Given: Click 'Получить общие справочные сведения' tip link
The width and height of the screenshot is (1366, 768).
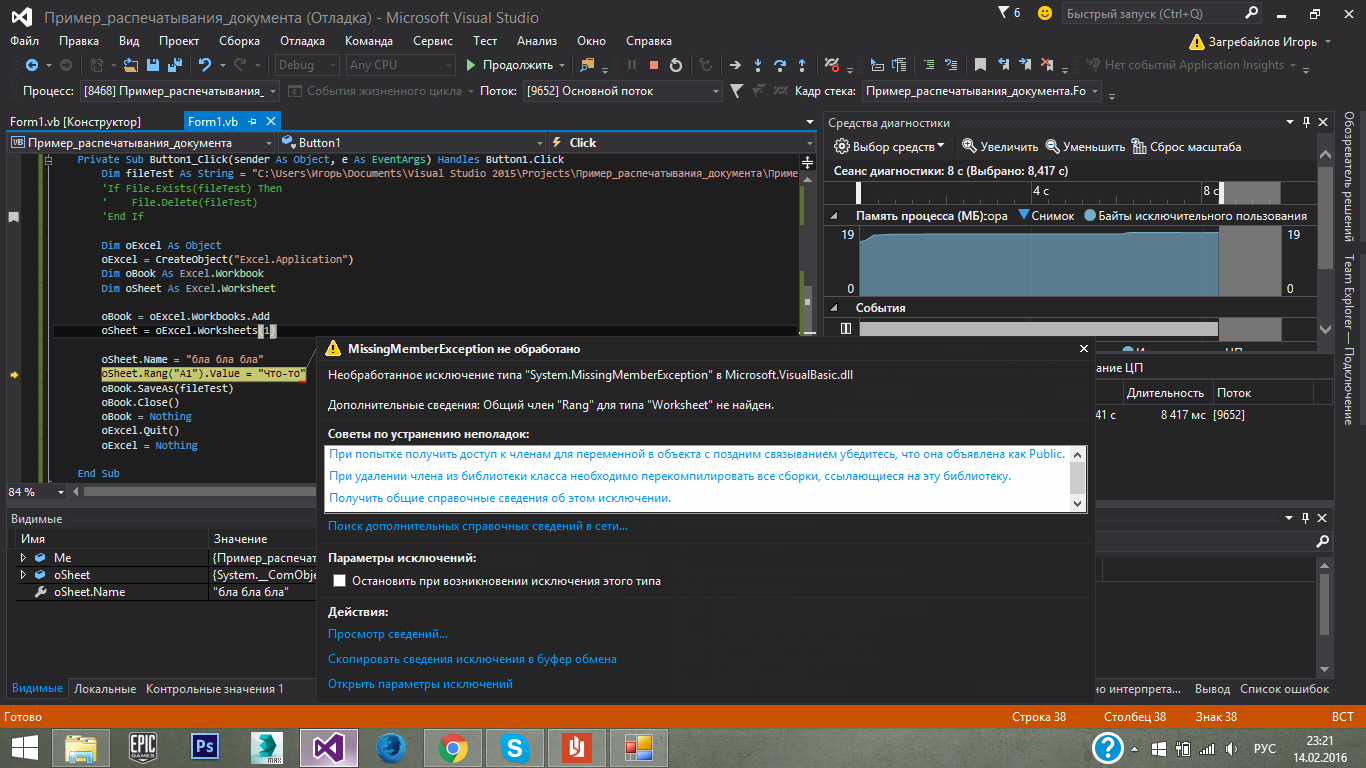Looking at the screenshot, I should point(500,498).
